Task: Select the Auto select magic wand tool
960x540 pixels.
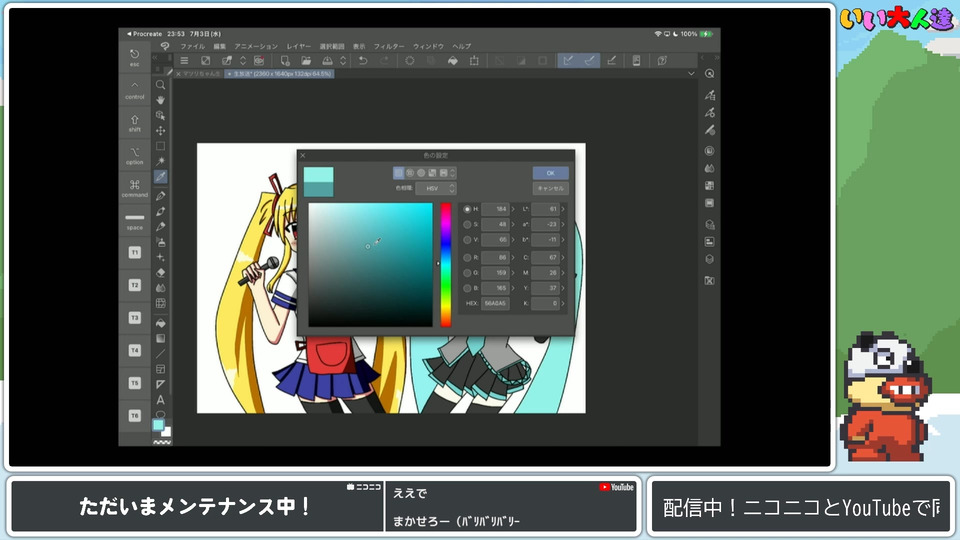Action: coord(160,161)
